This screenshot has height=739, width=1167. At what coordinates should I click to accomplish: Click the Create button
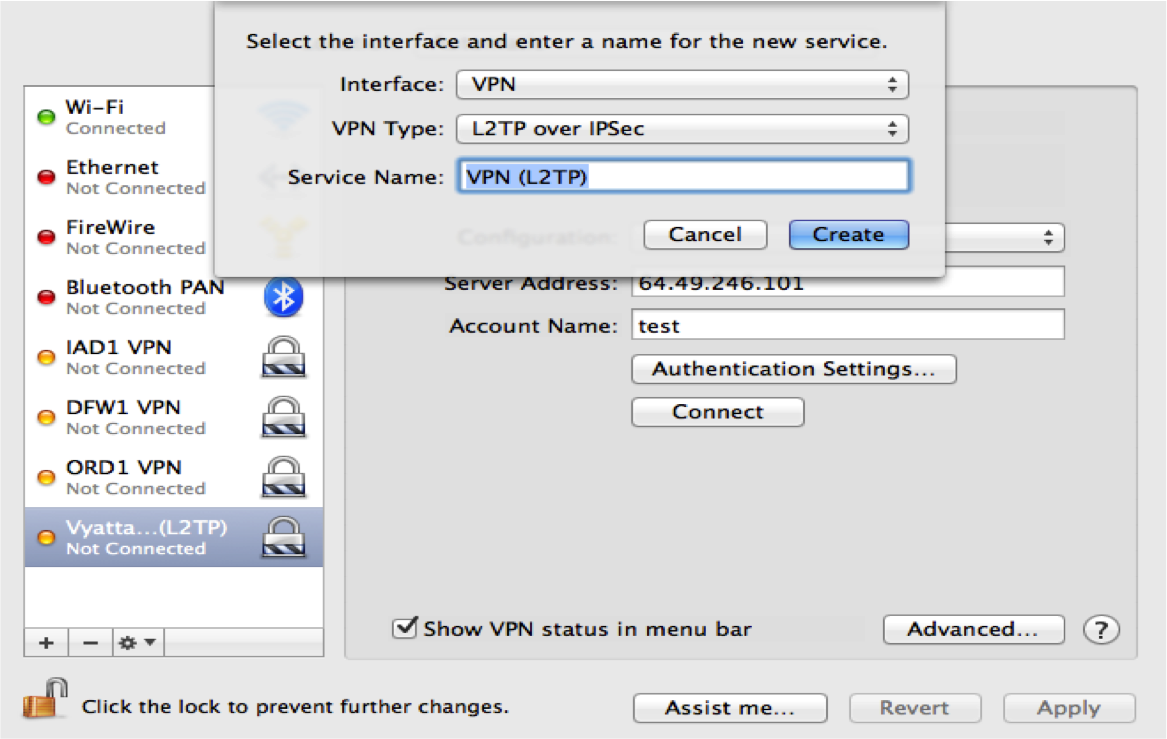[x=848, y=234]
